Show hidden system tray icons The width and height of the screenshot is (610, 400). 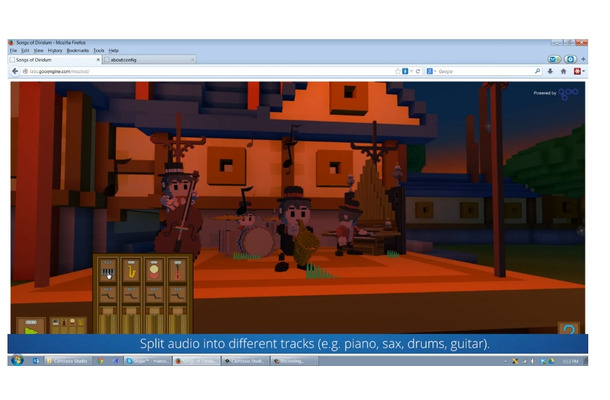pos(505,361)
